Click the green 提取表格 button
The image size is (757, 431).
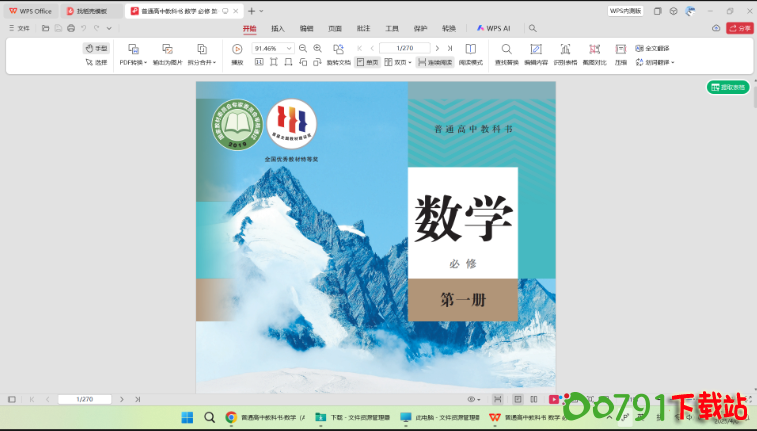tap(728, 87)
